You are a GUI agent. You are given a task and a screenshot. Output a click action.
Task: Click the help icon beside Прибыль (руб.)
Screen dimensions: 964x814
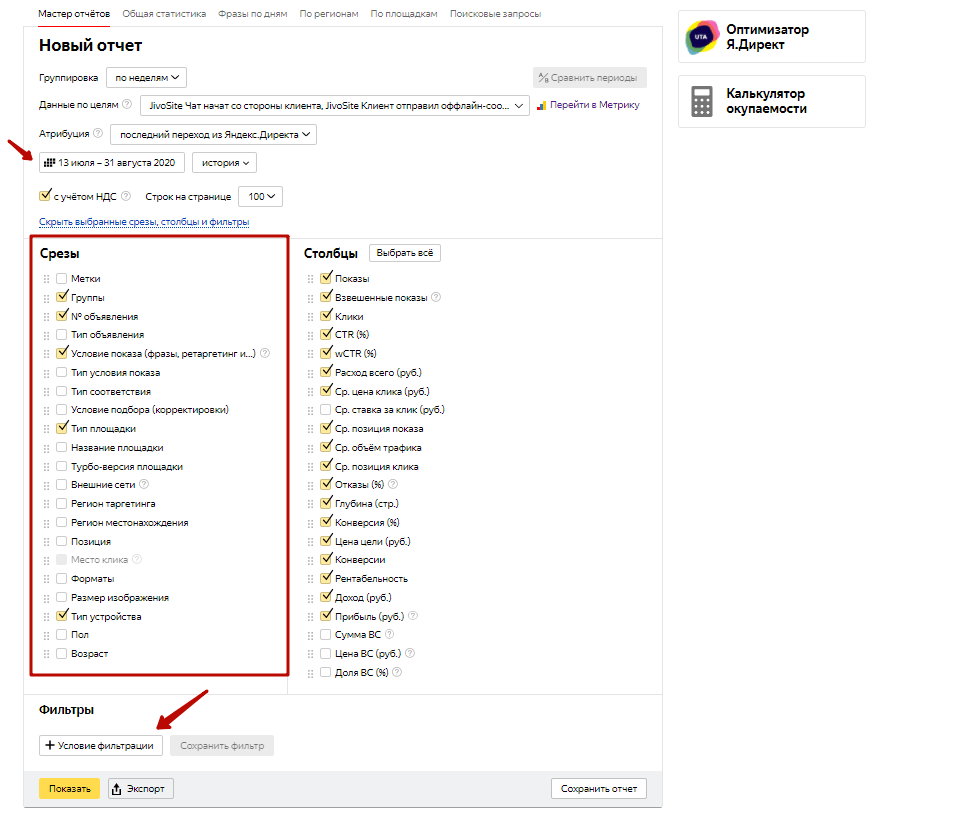point(413,615)
